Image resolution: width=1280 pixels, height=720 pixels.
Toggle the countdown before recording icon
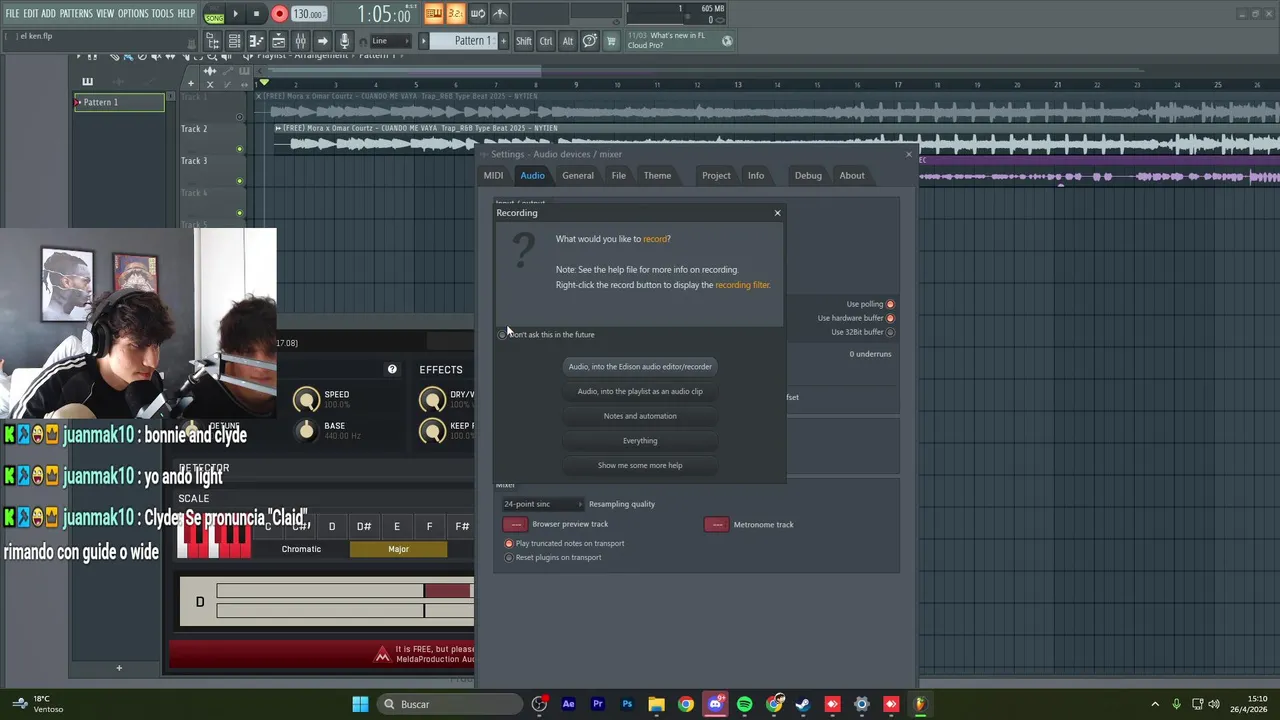click(455, 13)
